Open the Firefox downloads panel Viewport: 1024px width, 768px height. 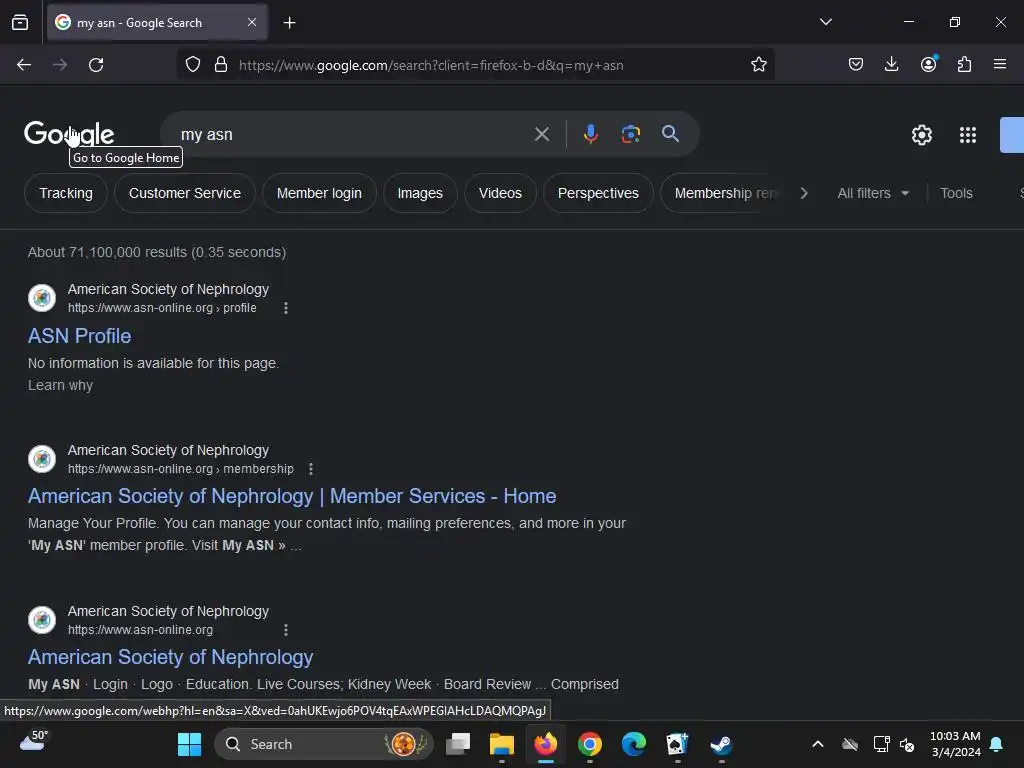891,64
